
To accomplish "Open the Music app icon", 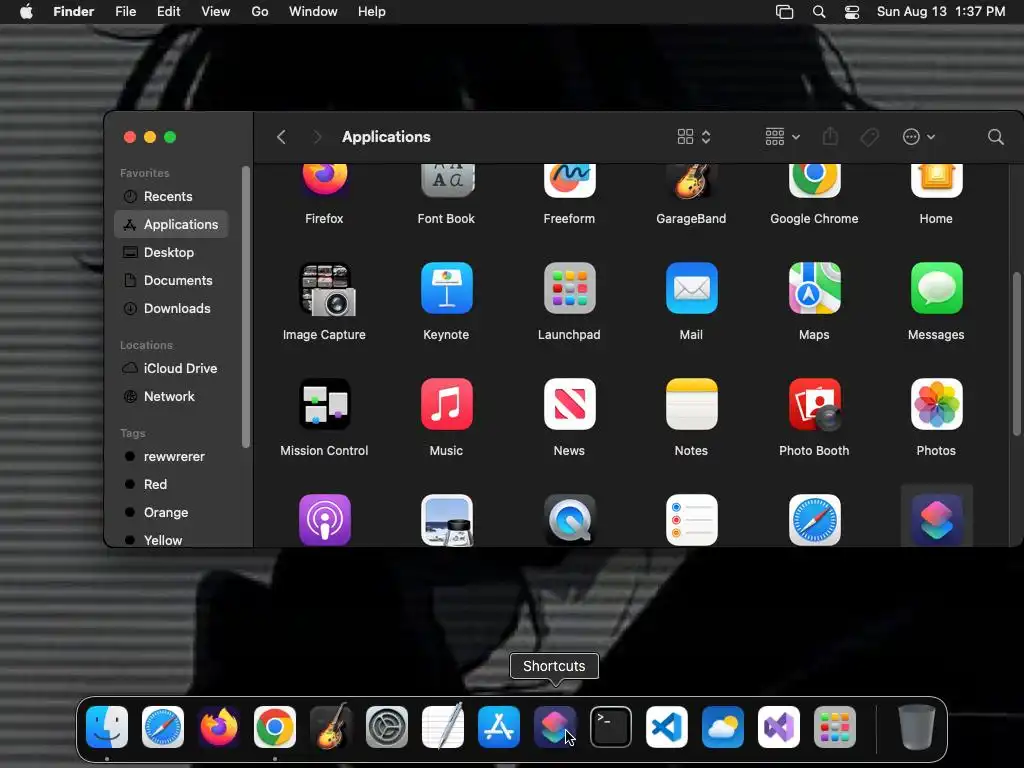I will (447, 404).
